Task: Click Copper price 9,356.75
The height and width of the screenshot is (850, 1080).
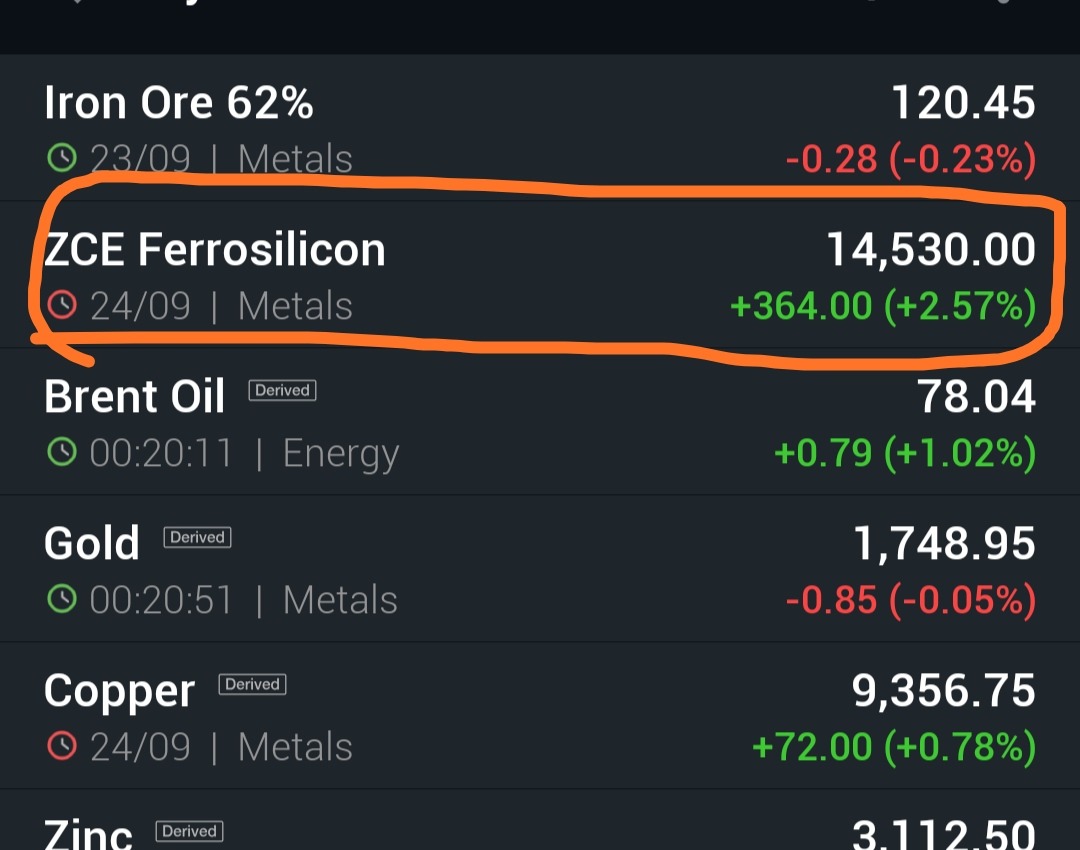Action: point(943,690)
